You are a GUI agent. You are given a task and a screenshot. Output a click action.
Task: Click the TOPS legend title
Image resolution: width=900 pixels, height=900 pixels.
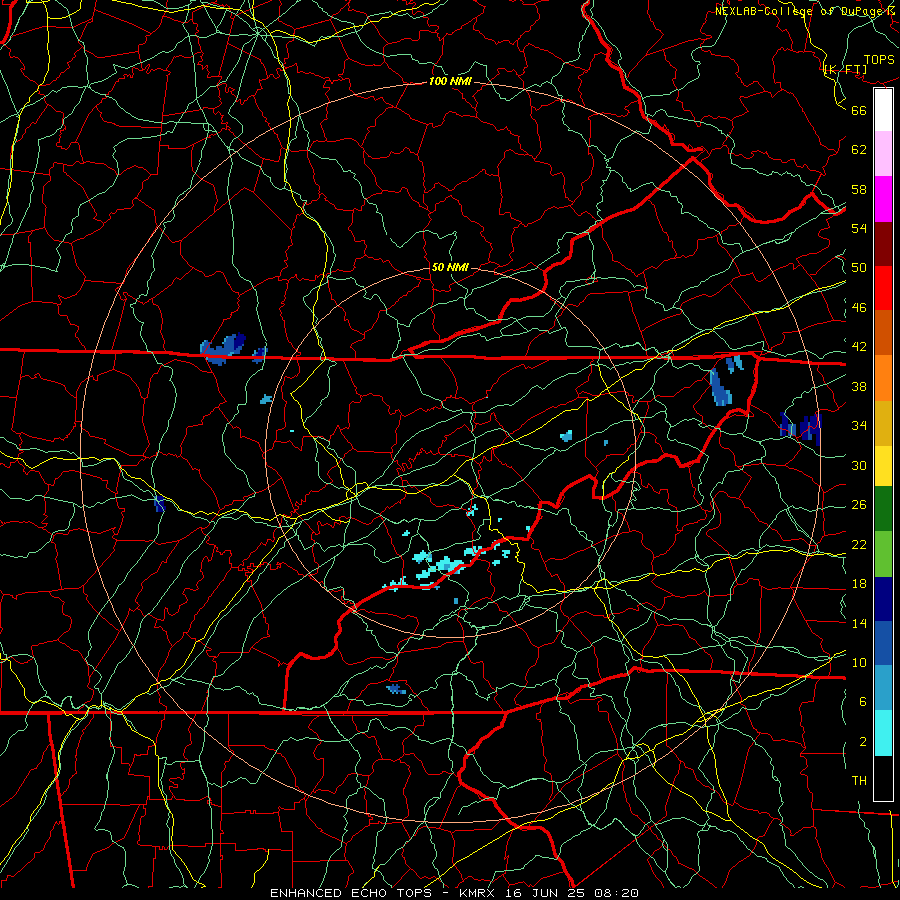pyautogui.click(x=879, y=59)
